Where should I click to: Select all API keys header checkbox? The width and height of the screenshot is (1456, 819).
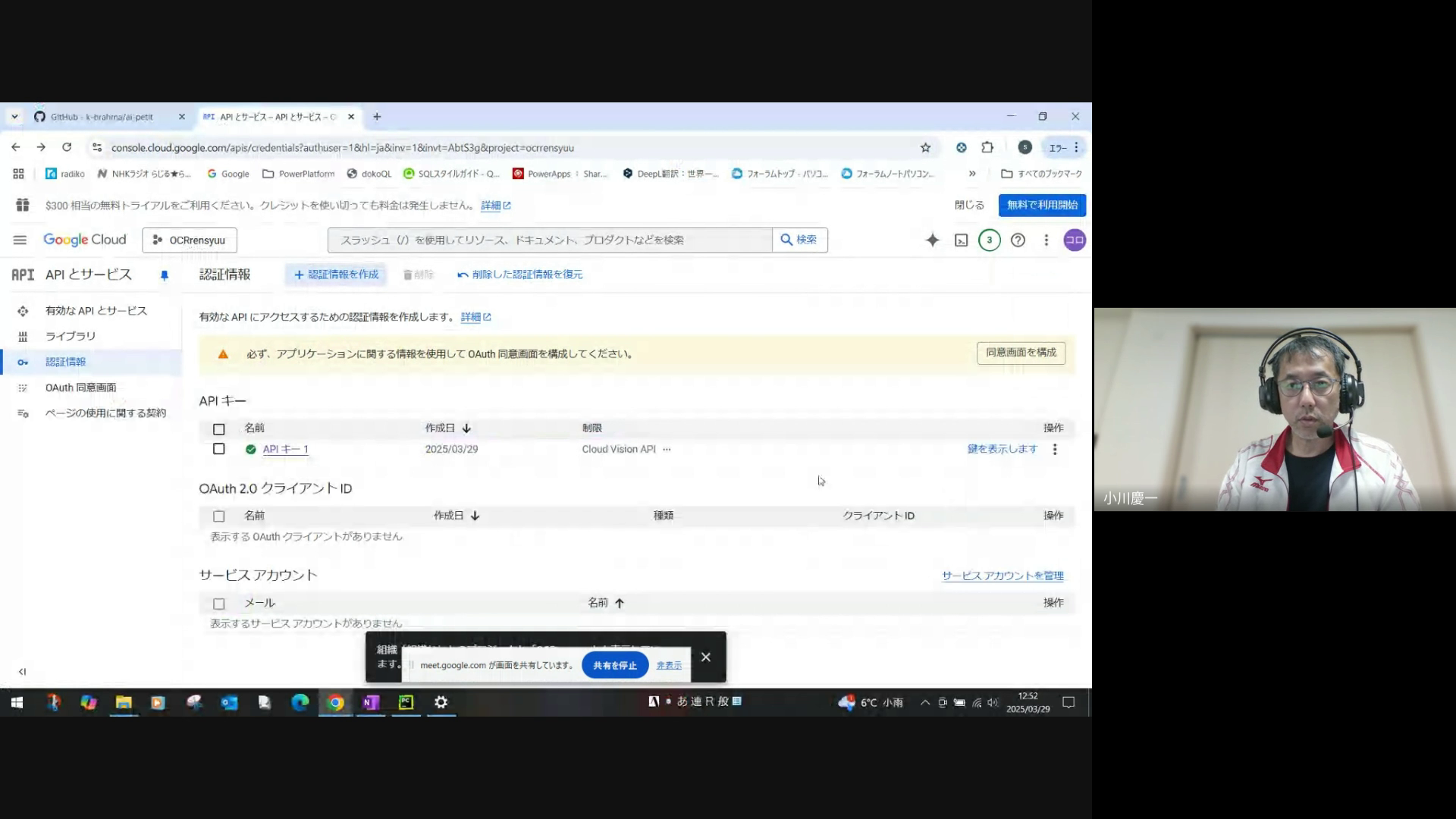pos(219,429)
